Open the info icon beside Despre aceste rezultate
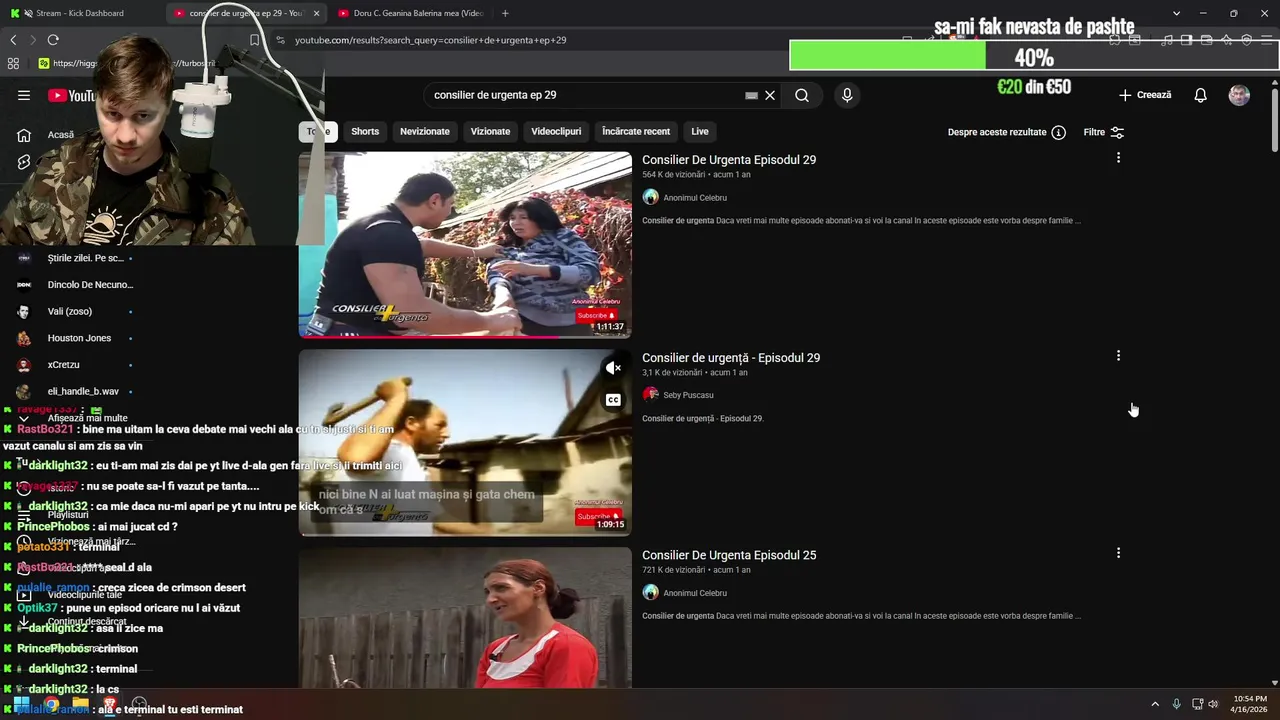The width and height of the screenshot is (1280, 720). [1058, 132]
